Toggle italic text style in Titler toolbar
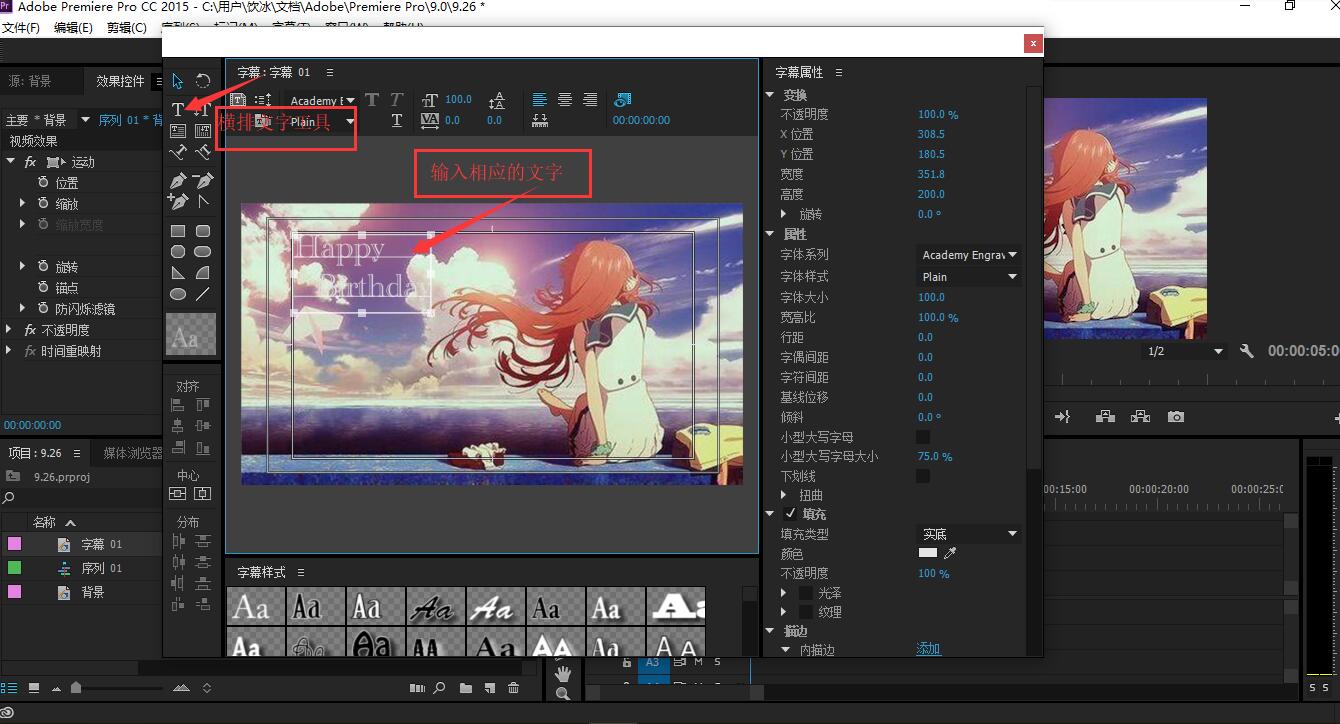This screenshot has height=724, width=1340. point(397,100)
